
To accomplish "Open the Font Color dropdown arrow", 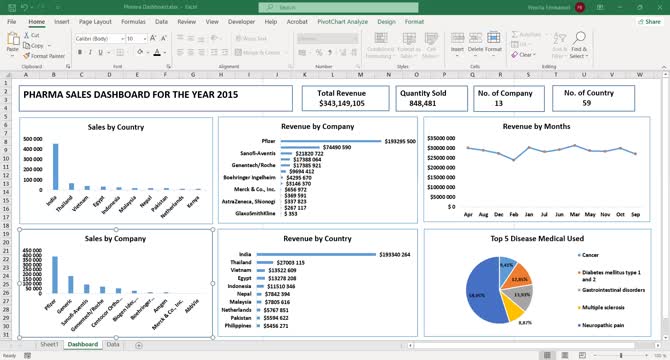I will 165,53.
